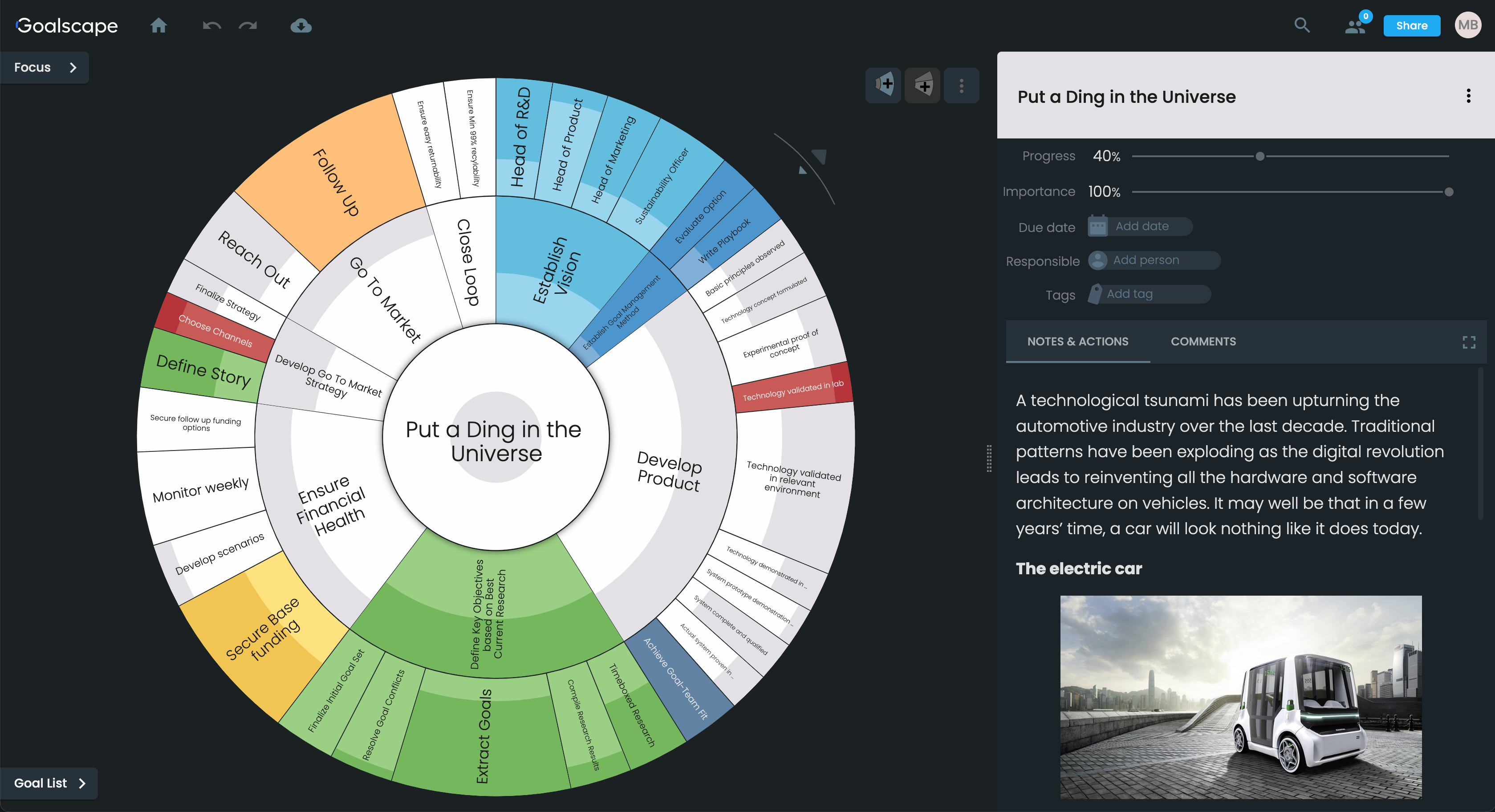Open the view options kebab beside the zoom buttons
Image resolution: width=1495 pixels, height=812 pixels.
[x=961, y=85]
